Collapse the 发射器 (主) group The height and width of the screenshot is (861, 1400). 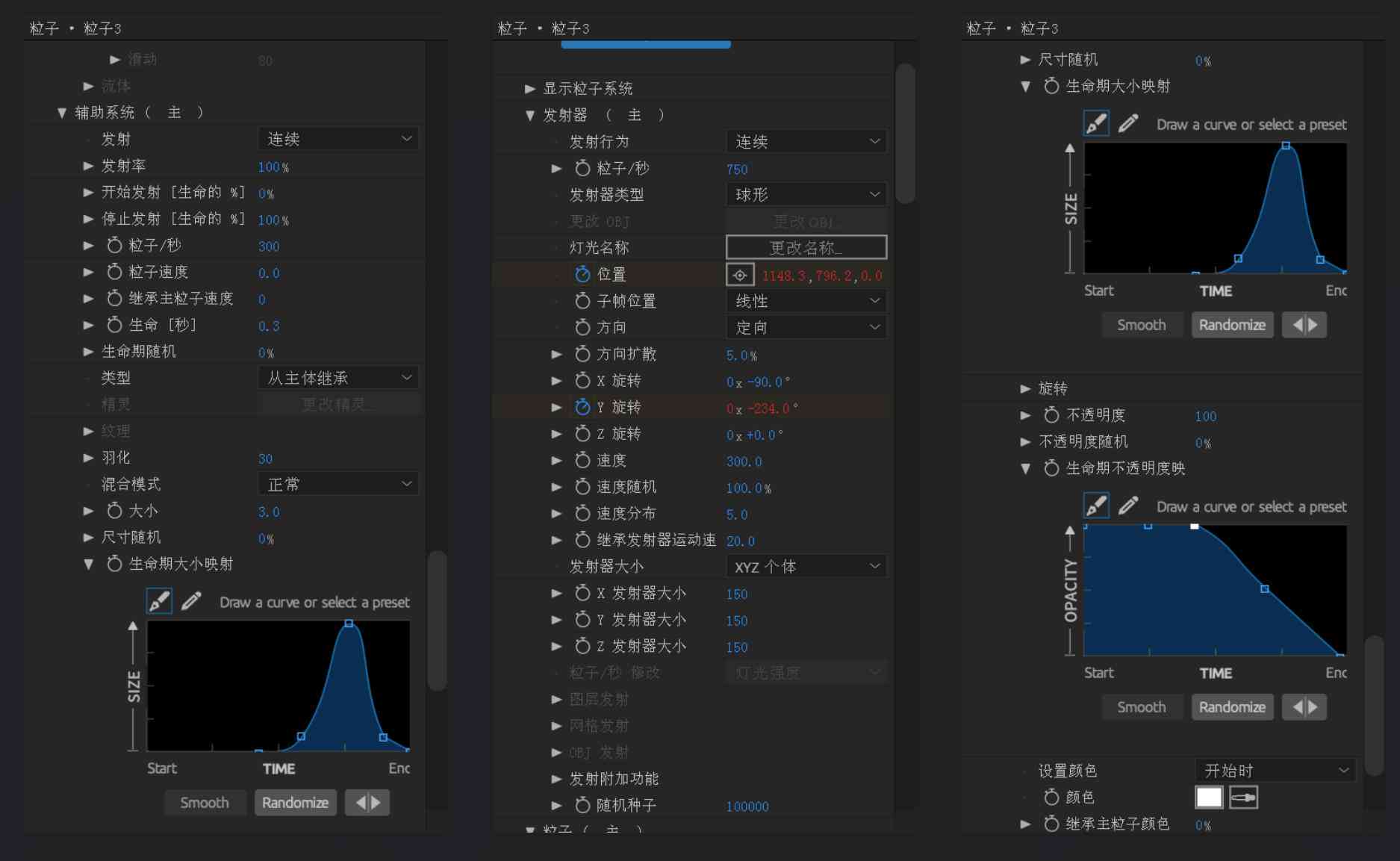pos(530,115)
